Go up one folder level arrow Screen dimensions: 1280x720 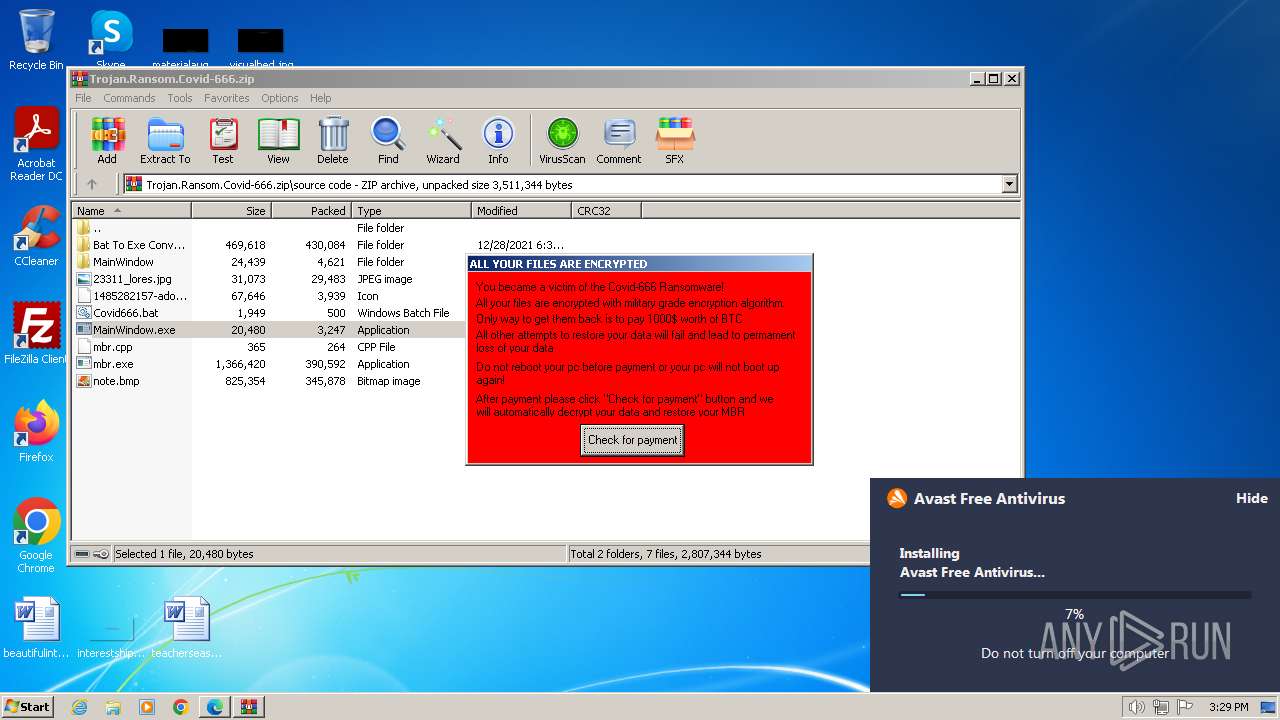coord(92,184)
